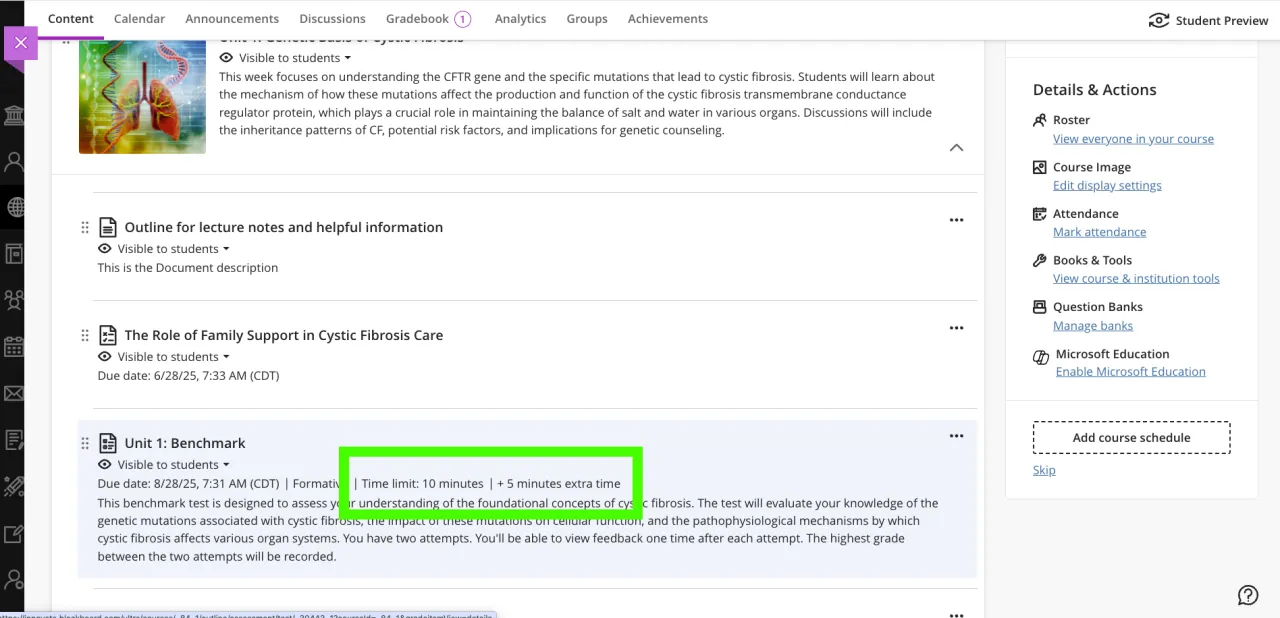1280x618 pixels.
Task: Click the Attendance icon in Details & Actions
Action: [x=1040, y=213]
